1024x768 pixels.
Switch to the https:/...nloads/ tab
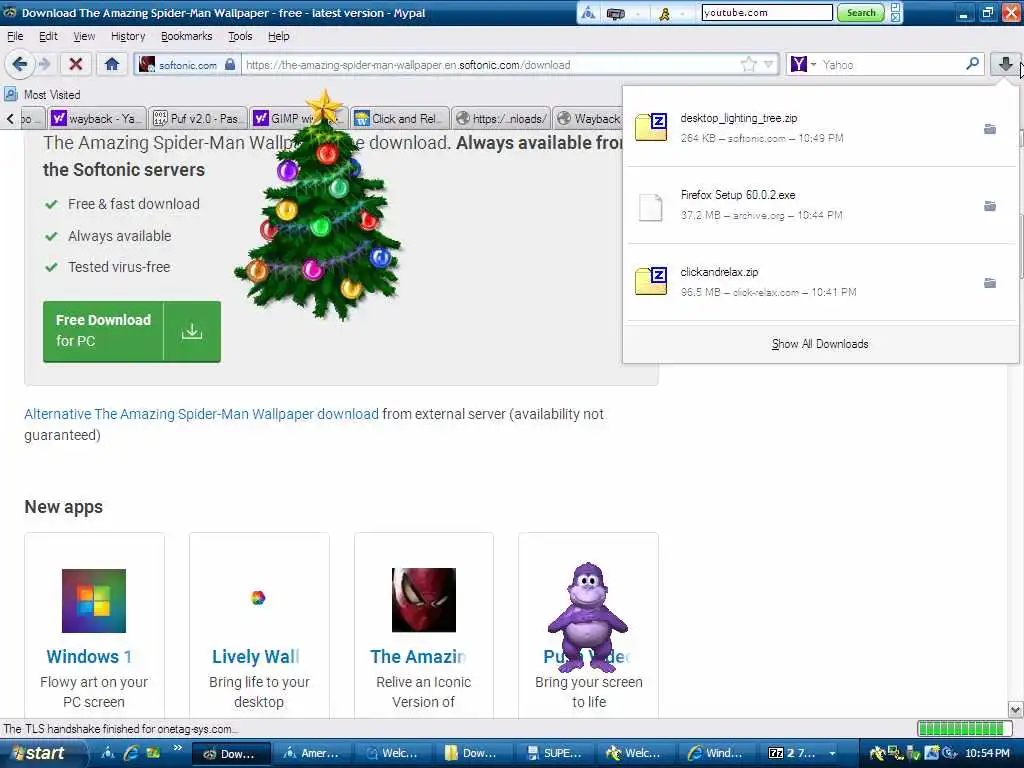click(x=501, y=118)
